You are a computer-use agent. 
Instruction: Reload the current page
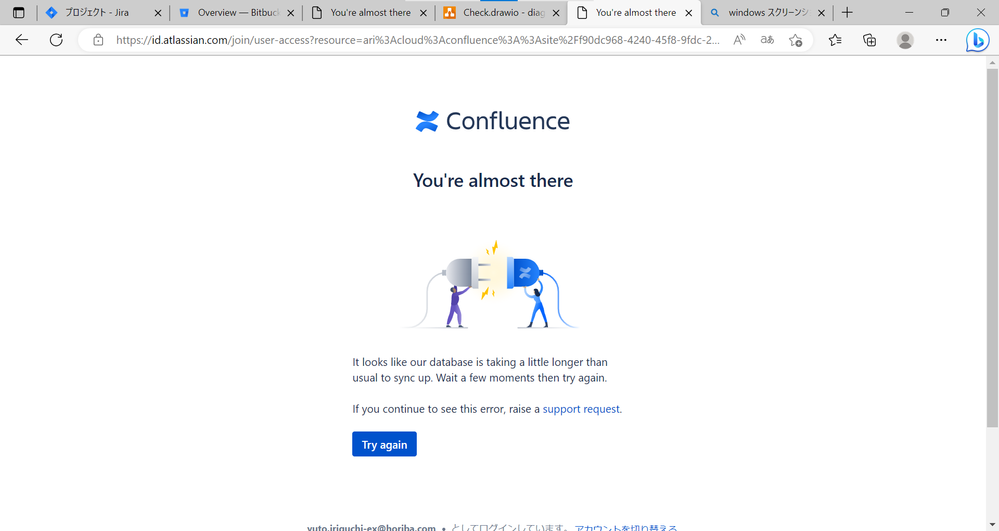56,40
